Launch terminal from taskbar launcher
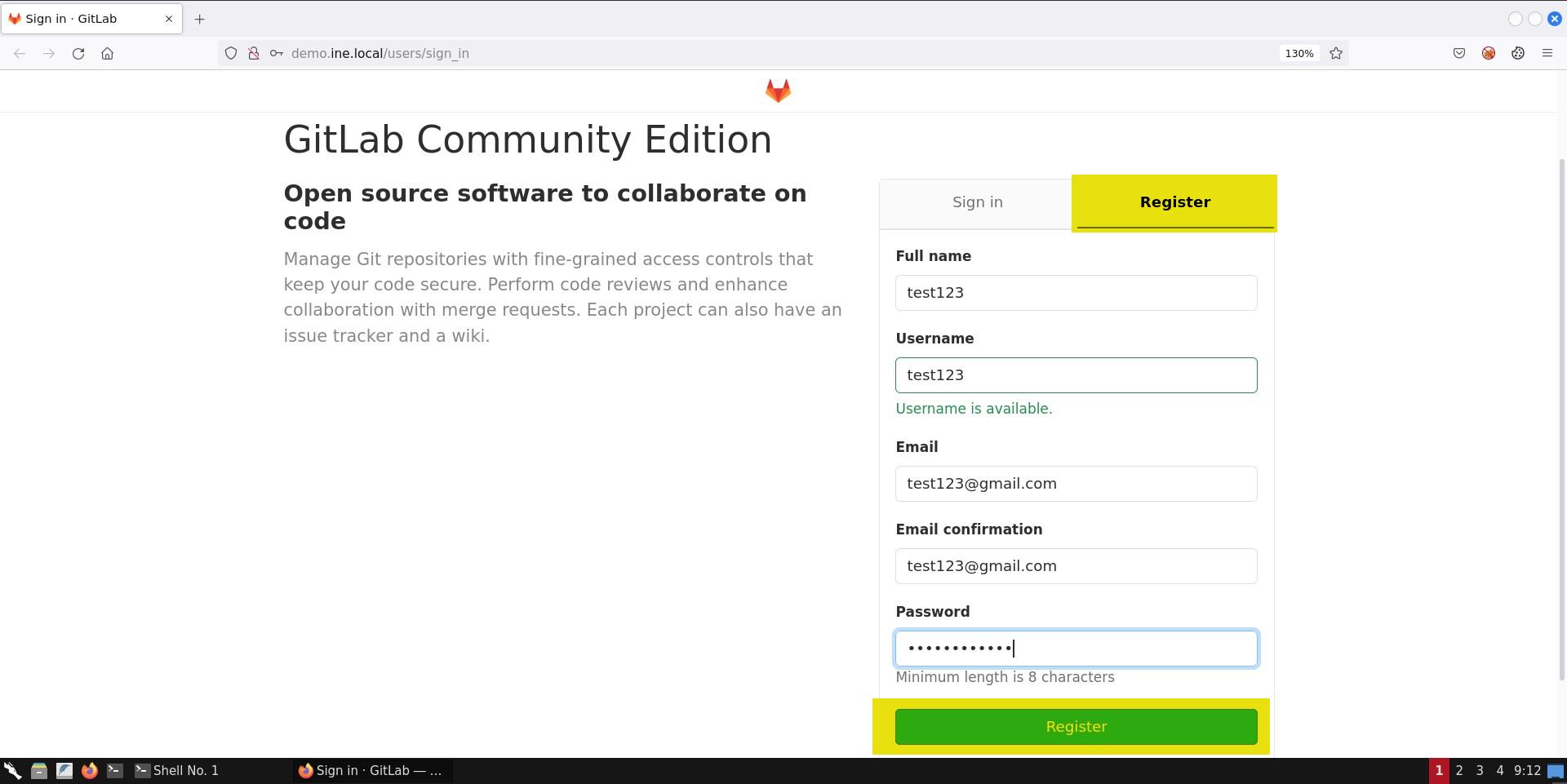 tap(115, 770)
